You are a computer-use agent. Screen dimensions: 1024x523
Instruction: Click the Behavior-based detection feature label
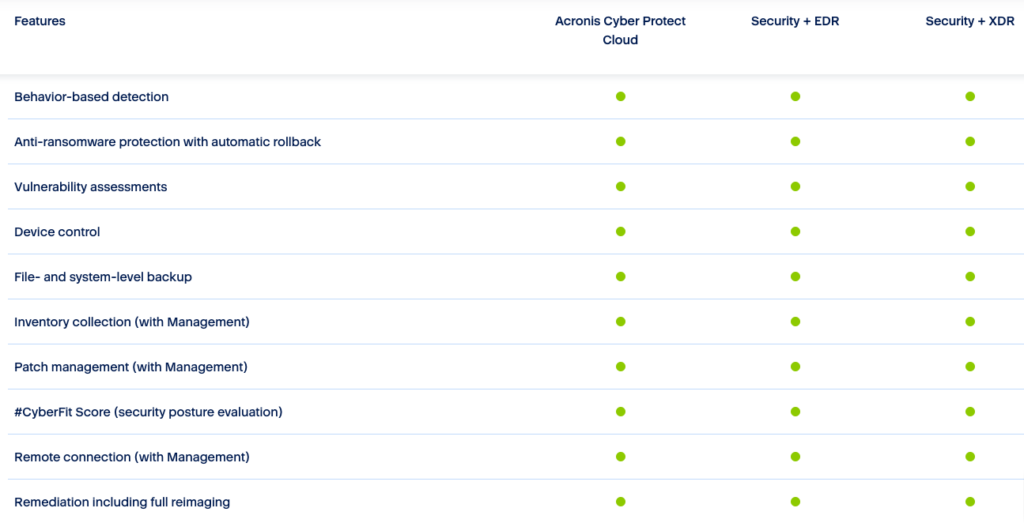pyautogui.click(x=91, y=97)
